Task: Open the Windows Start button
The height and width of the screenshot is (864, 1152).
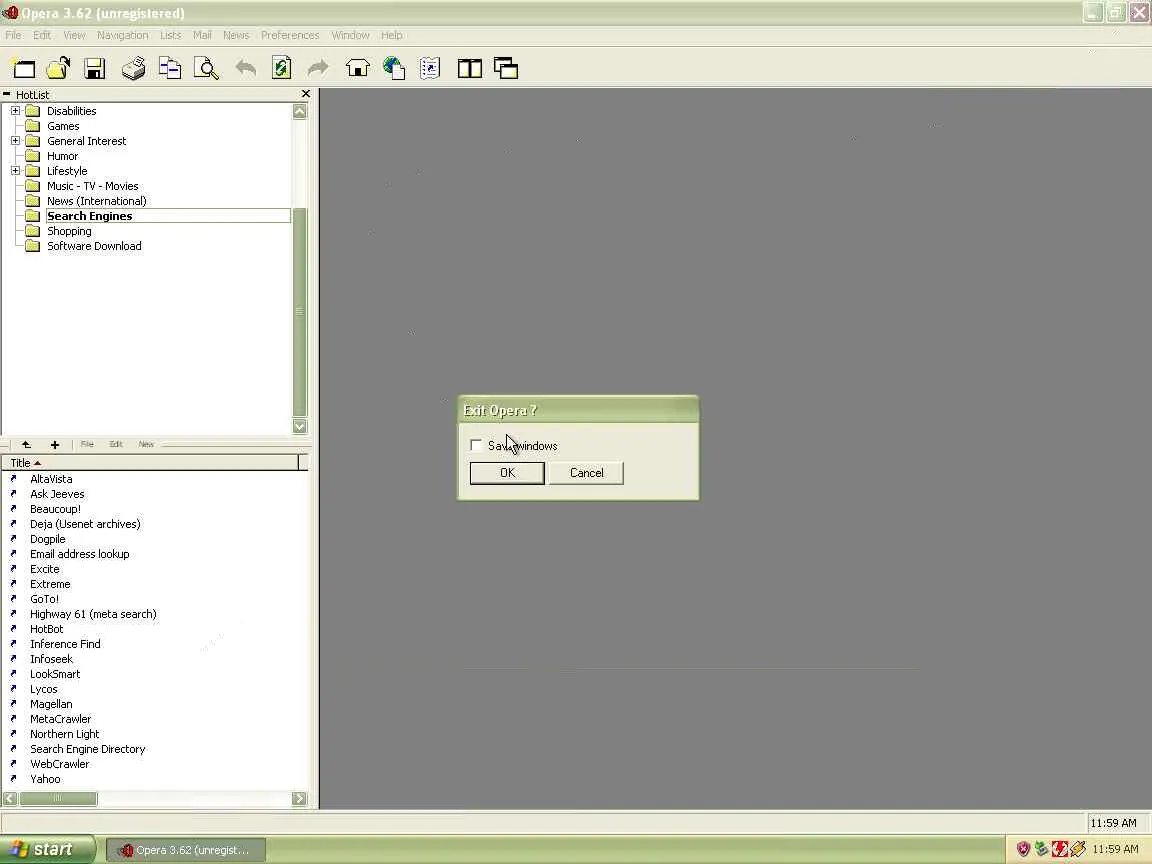Action: 48,849
